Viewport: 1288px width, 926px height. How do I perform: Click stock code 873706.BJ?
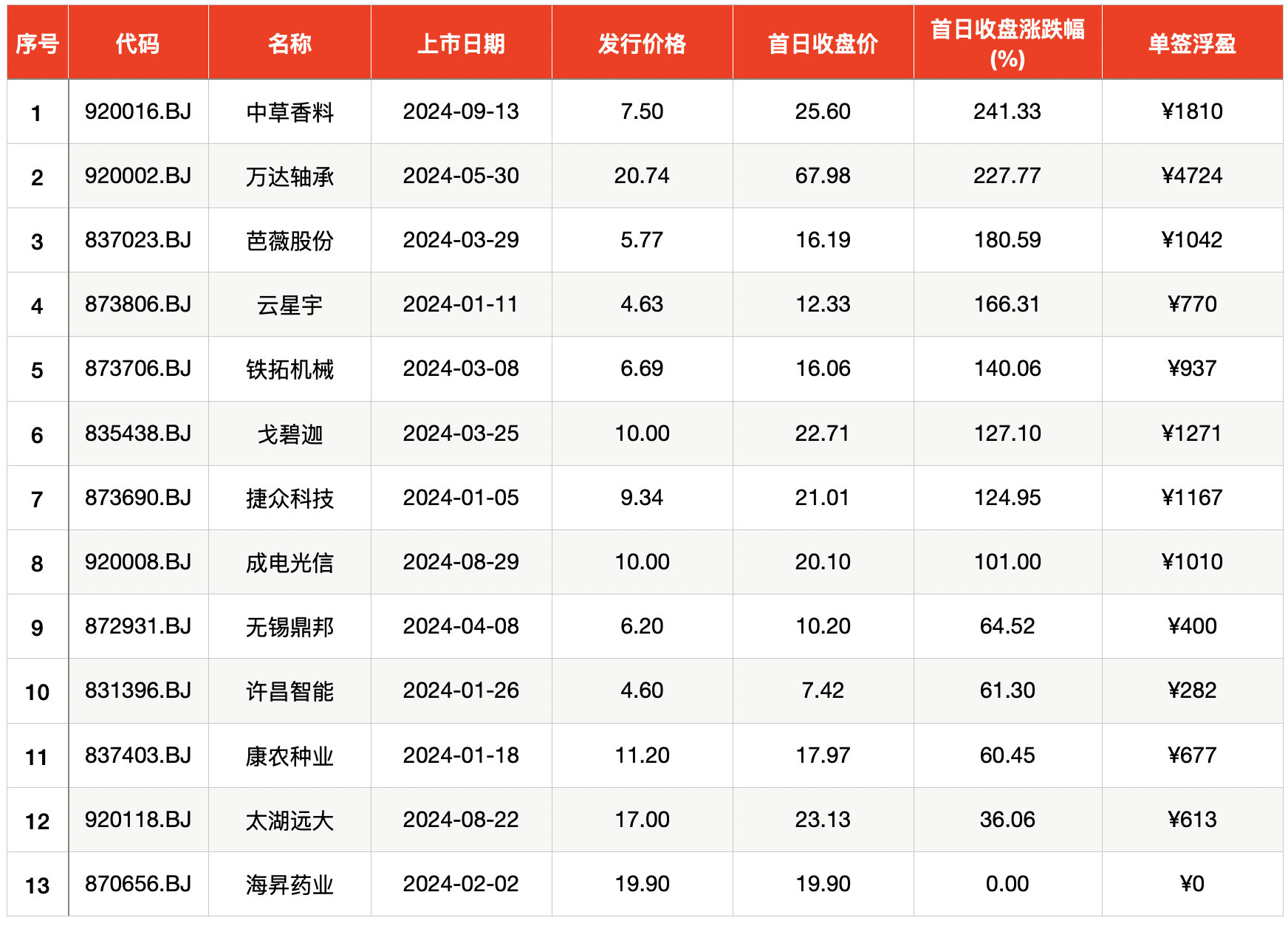point(138,368)
